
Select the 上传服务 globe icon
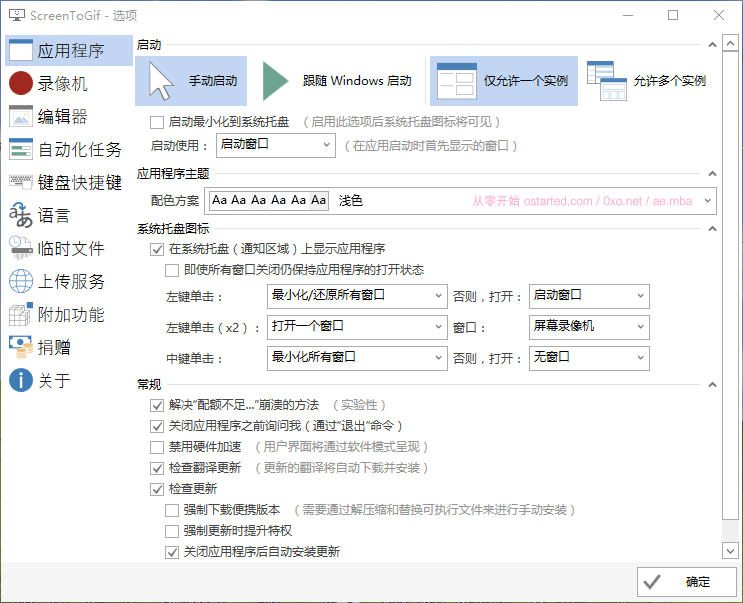(x=21, y=281)
